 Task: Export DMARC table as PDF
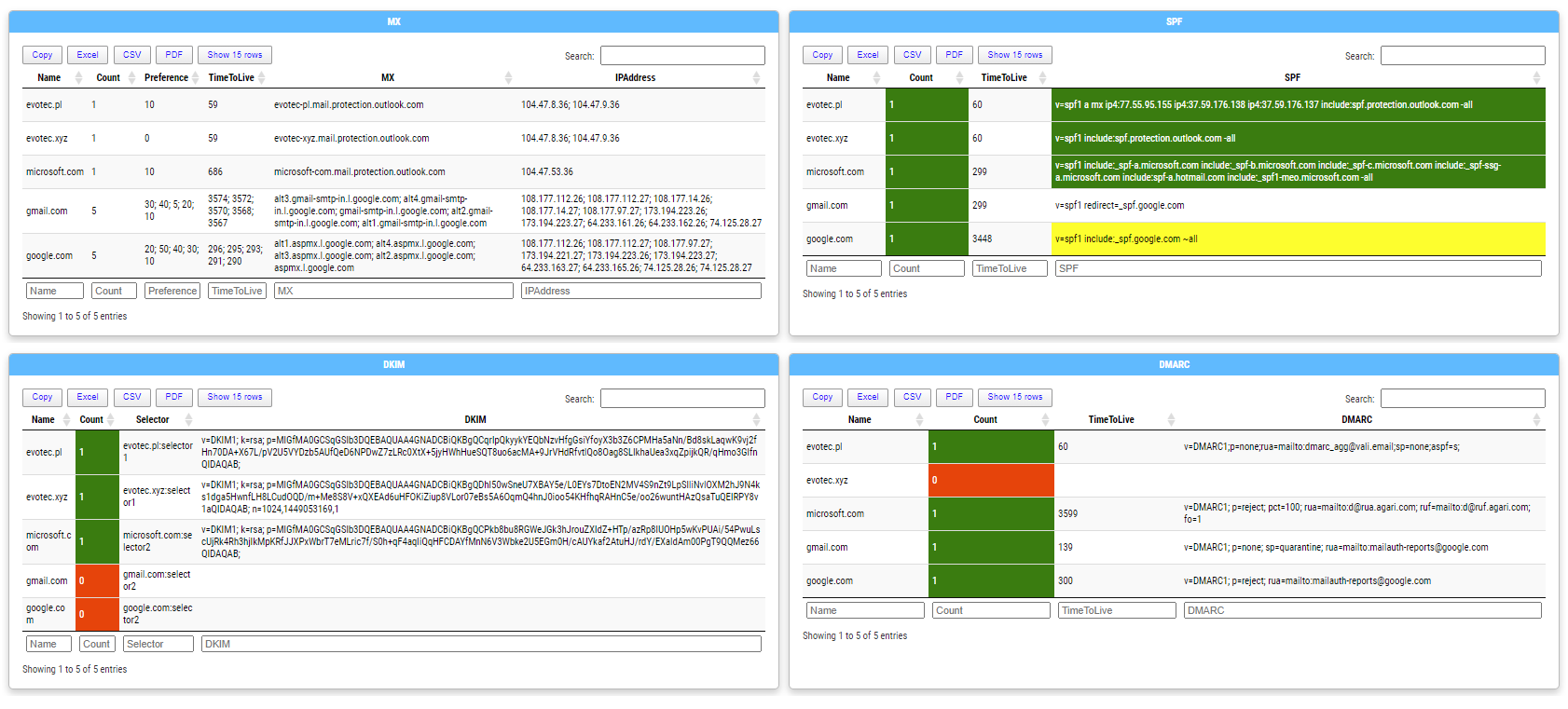954,397
